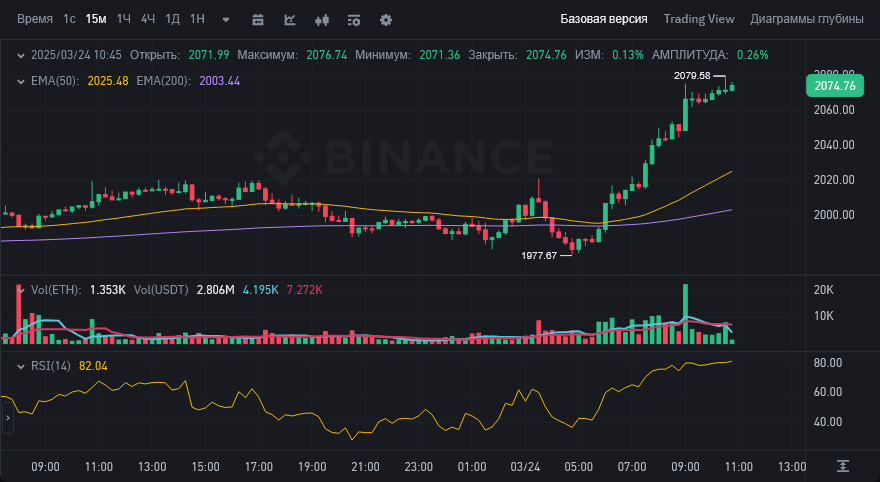Viewport: 880px width, 482px height.
Task: Click the current price tag 2074.76
Action: pos(835,86)
